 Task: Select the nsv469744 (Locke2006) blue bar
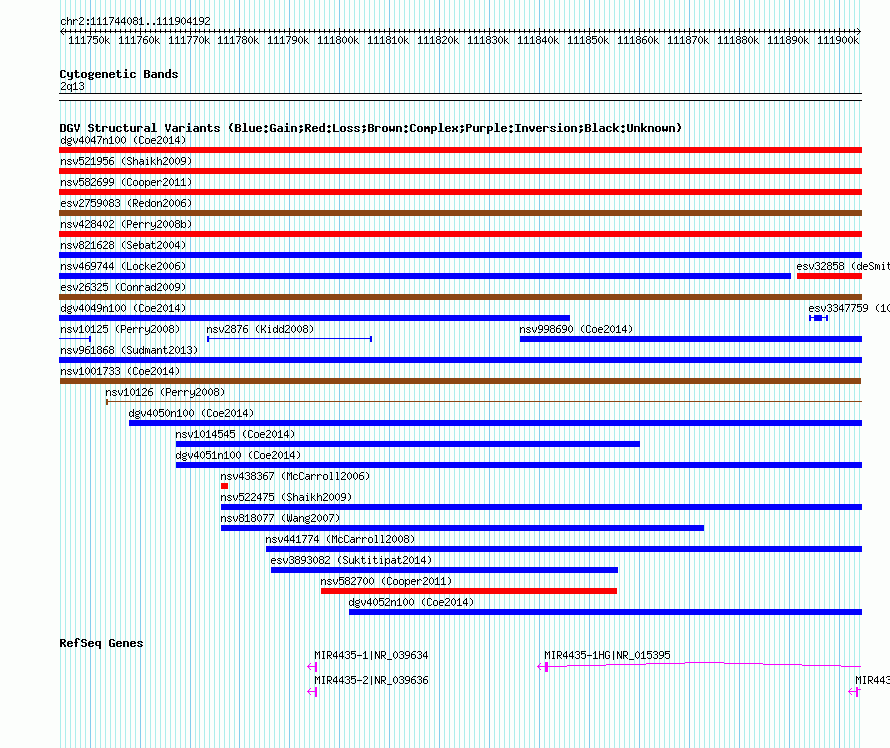425,276
